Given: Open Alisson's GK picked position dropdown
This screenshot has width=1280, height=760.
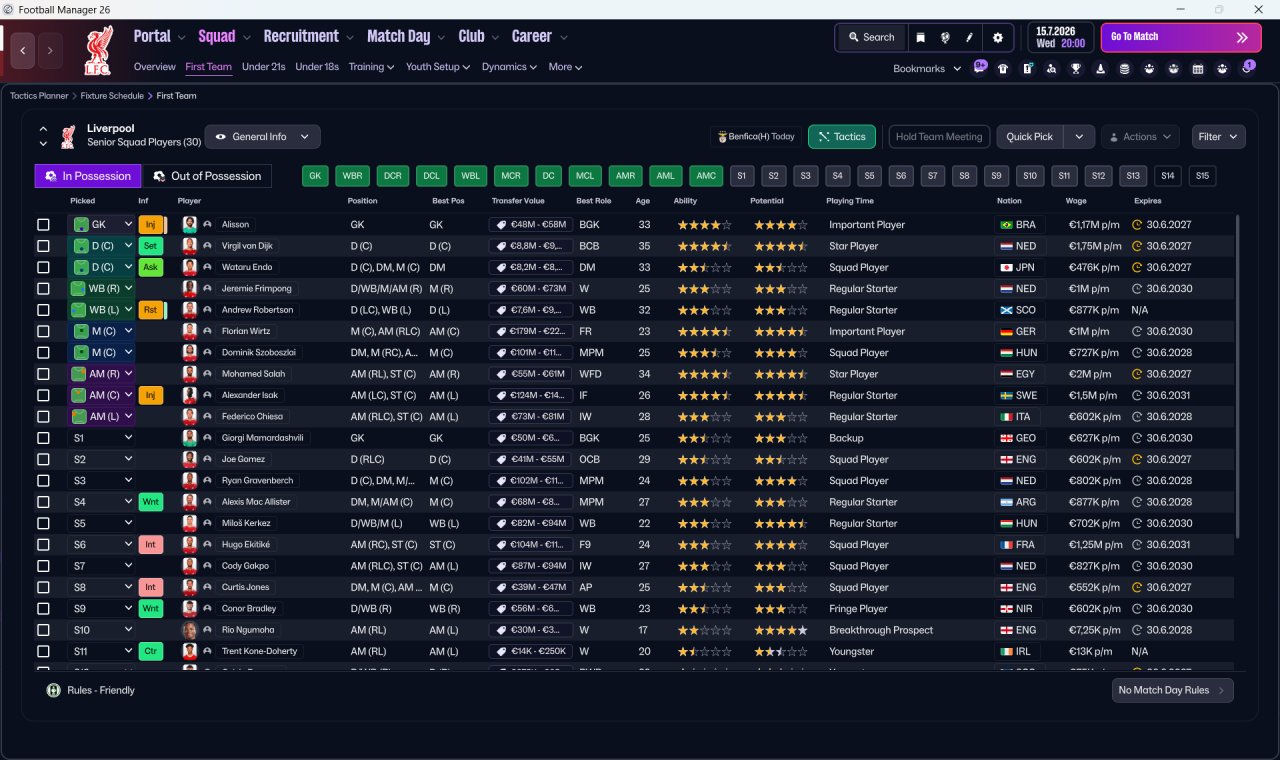Looking at the screenshot, I should click(101, 225).
